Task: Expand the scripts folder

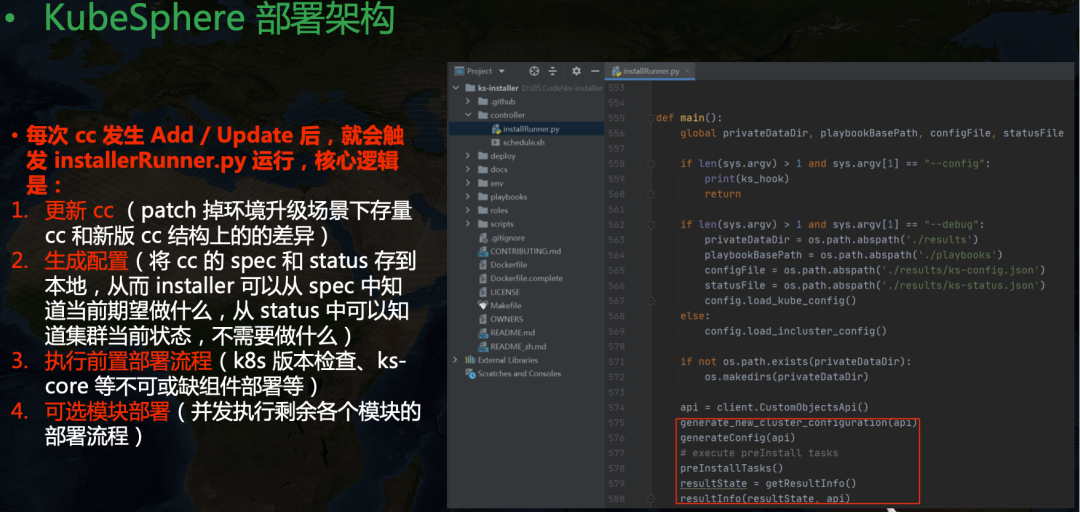Action: click(468, 224)
